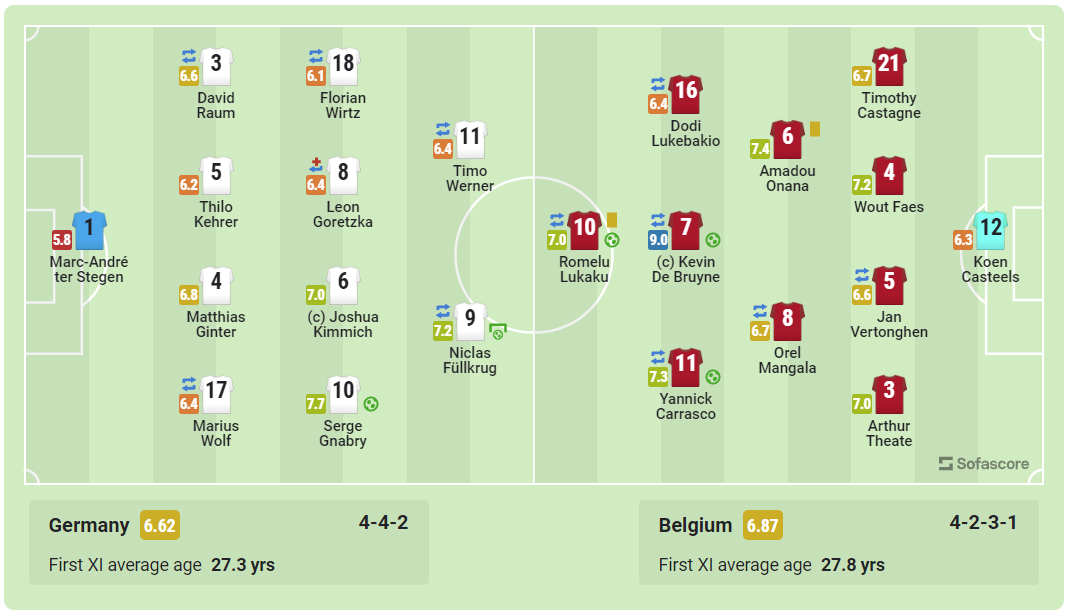
Task: Click Romelu Lukaku's goal ball icon
Action: point(612,240)
